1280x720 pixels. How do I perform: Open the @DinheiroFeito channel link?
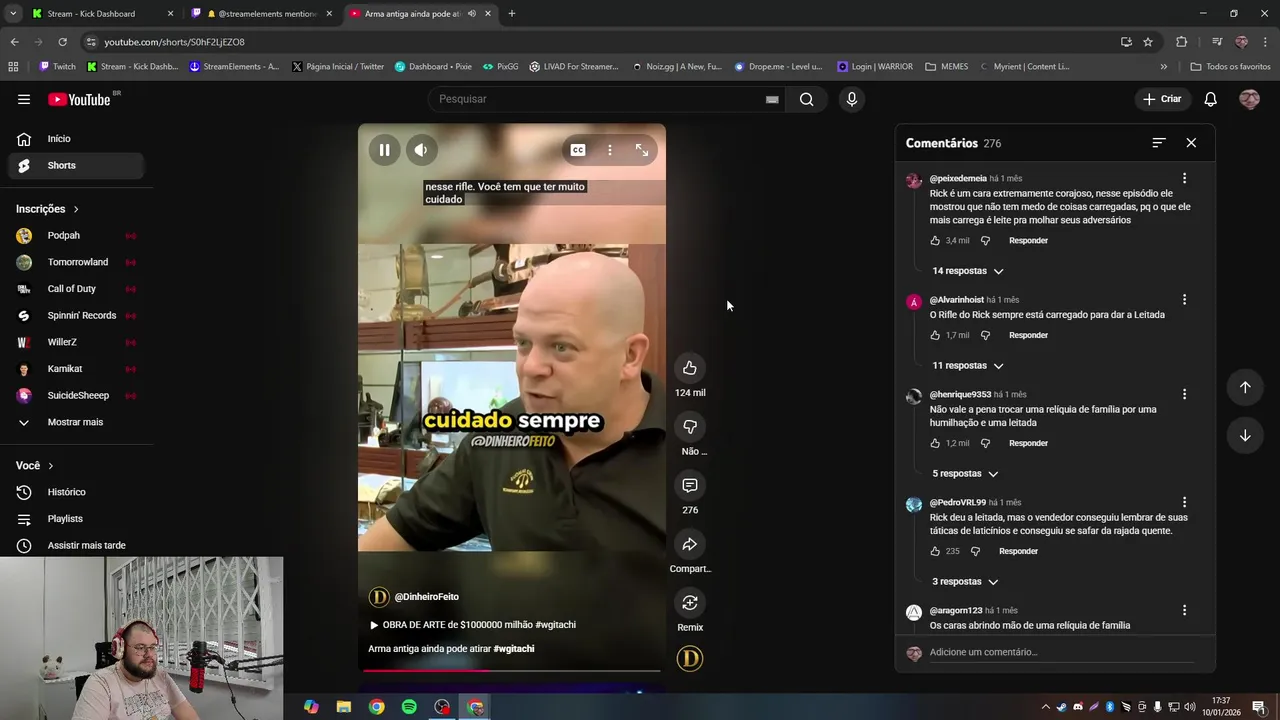[x=426, y=597]
